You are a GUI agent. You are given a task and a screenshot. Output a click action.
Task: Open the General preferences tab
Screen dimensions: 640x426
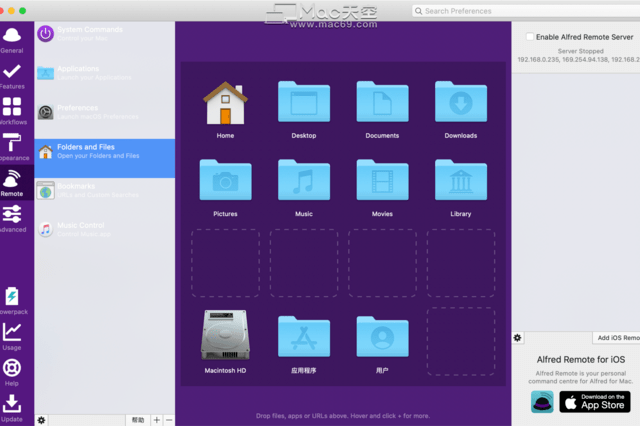pyautogui.click(x=12, y=40)
